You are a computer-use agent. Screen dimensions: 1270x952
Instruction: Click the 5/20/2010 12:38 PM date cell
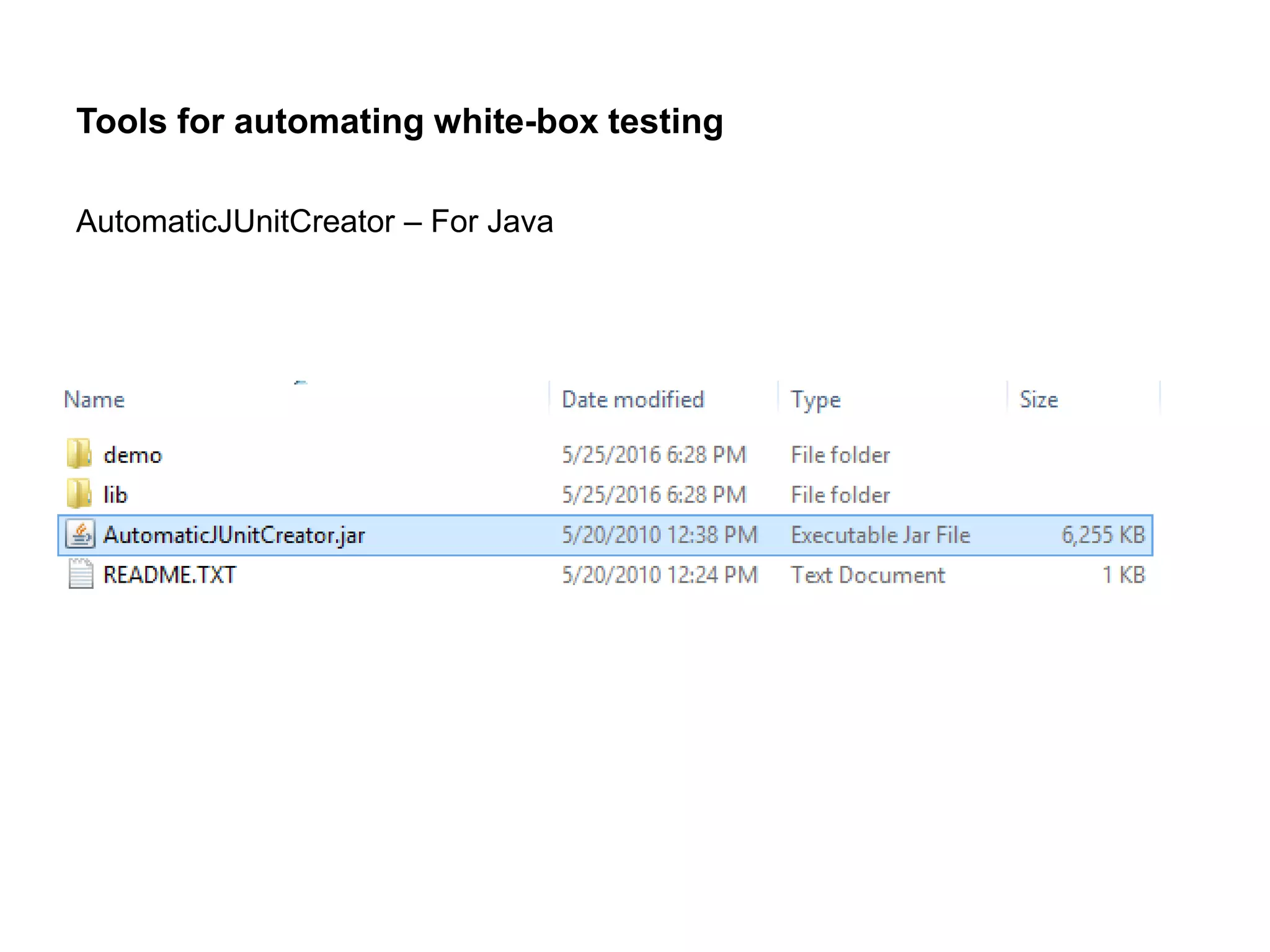click(660, 535)
